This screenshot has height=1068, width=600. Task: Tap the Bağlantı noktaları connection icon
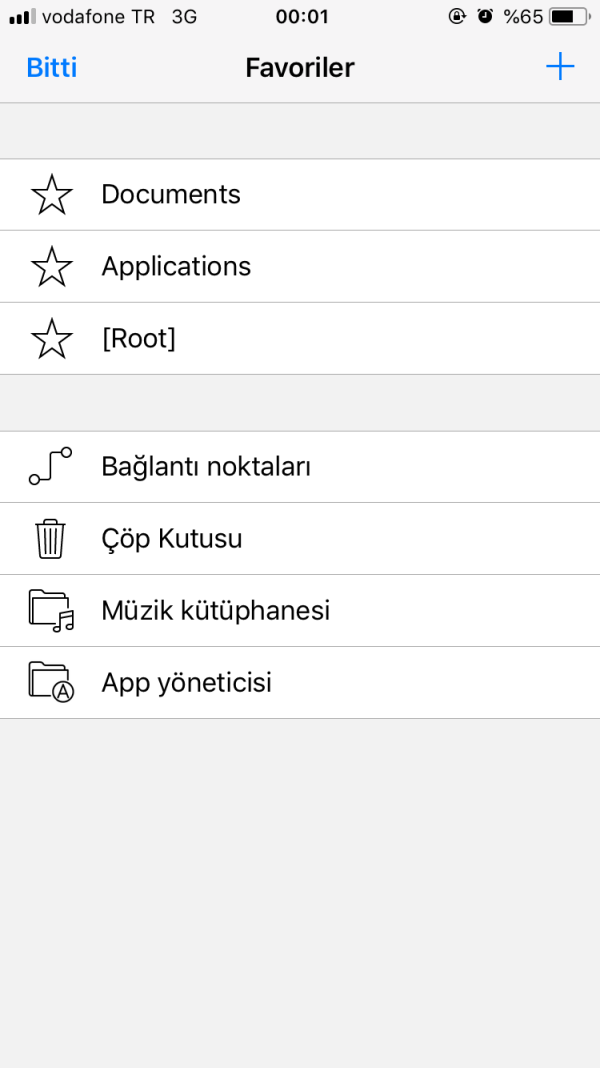point(51,467)
